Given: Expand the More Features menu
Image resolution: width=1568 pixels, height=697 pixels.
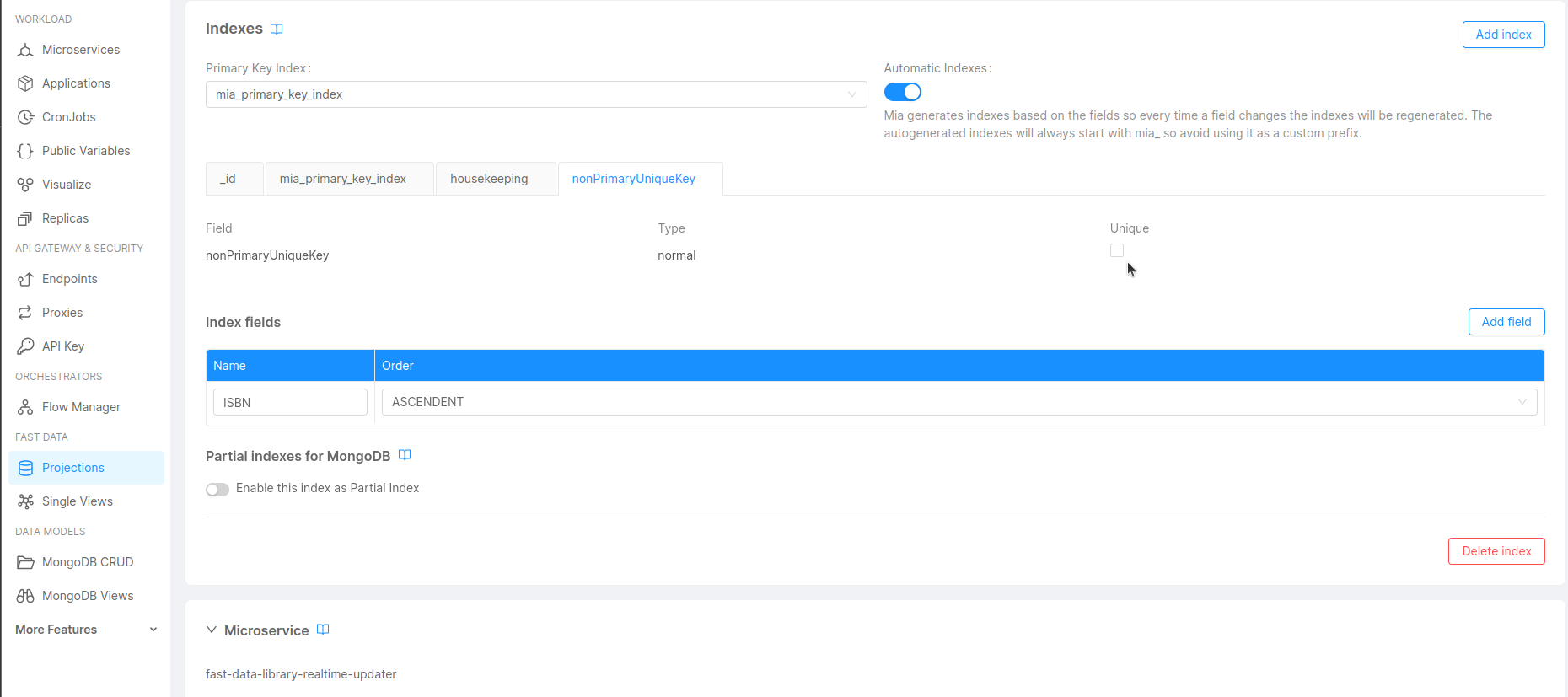Looking at the screenshot, I should [86, 630].
